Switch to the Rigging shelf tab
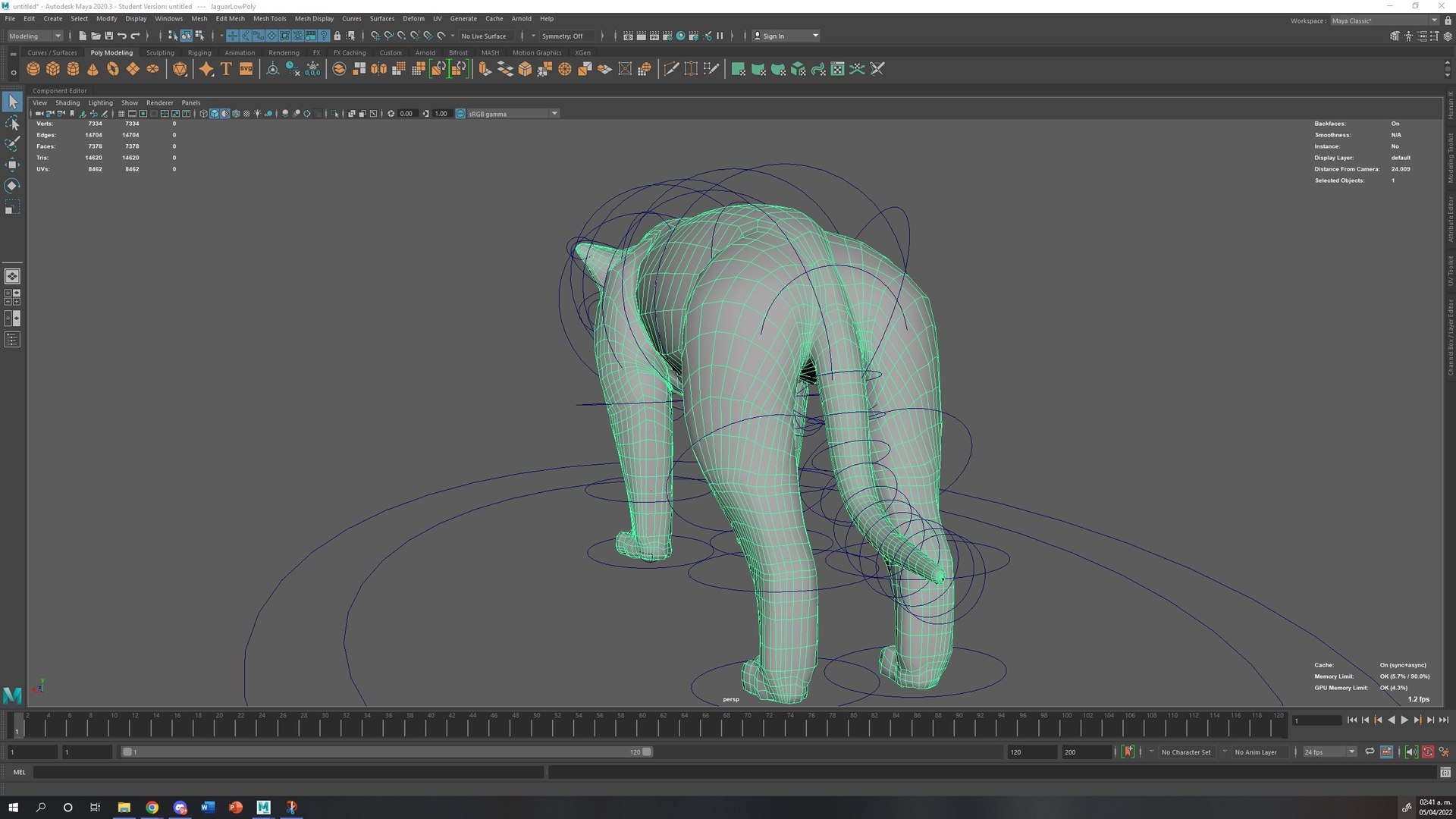Screen dimensions: 1456x819 pyautogui.click(x=199, y=52)
